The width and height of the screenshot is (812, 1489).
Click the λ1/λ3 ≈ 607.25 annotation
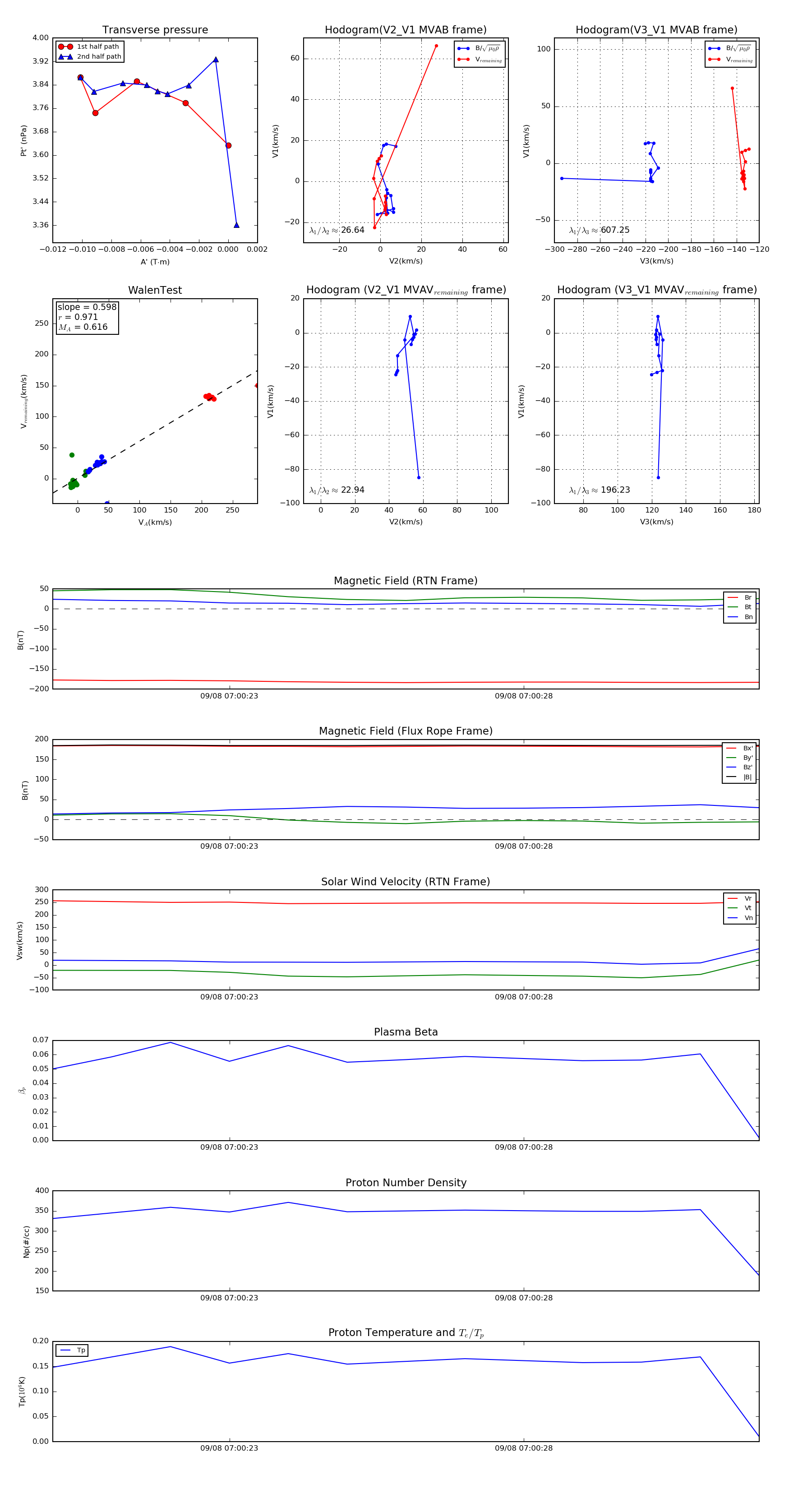pyautogui.click(x=600, y=230)
